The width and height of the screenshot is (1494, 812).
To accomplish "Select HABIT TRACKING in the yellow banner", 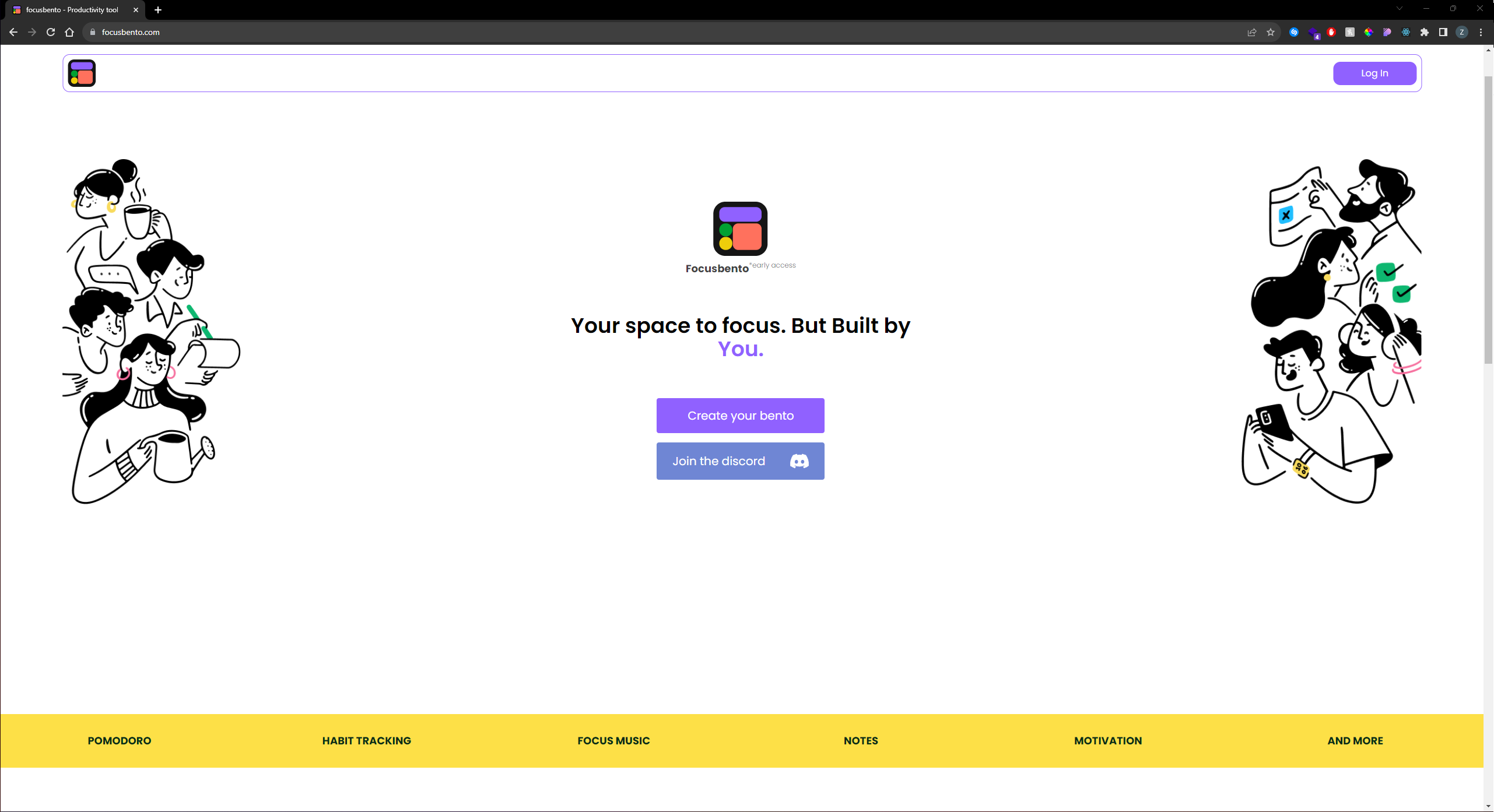I will pos(366,741).
